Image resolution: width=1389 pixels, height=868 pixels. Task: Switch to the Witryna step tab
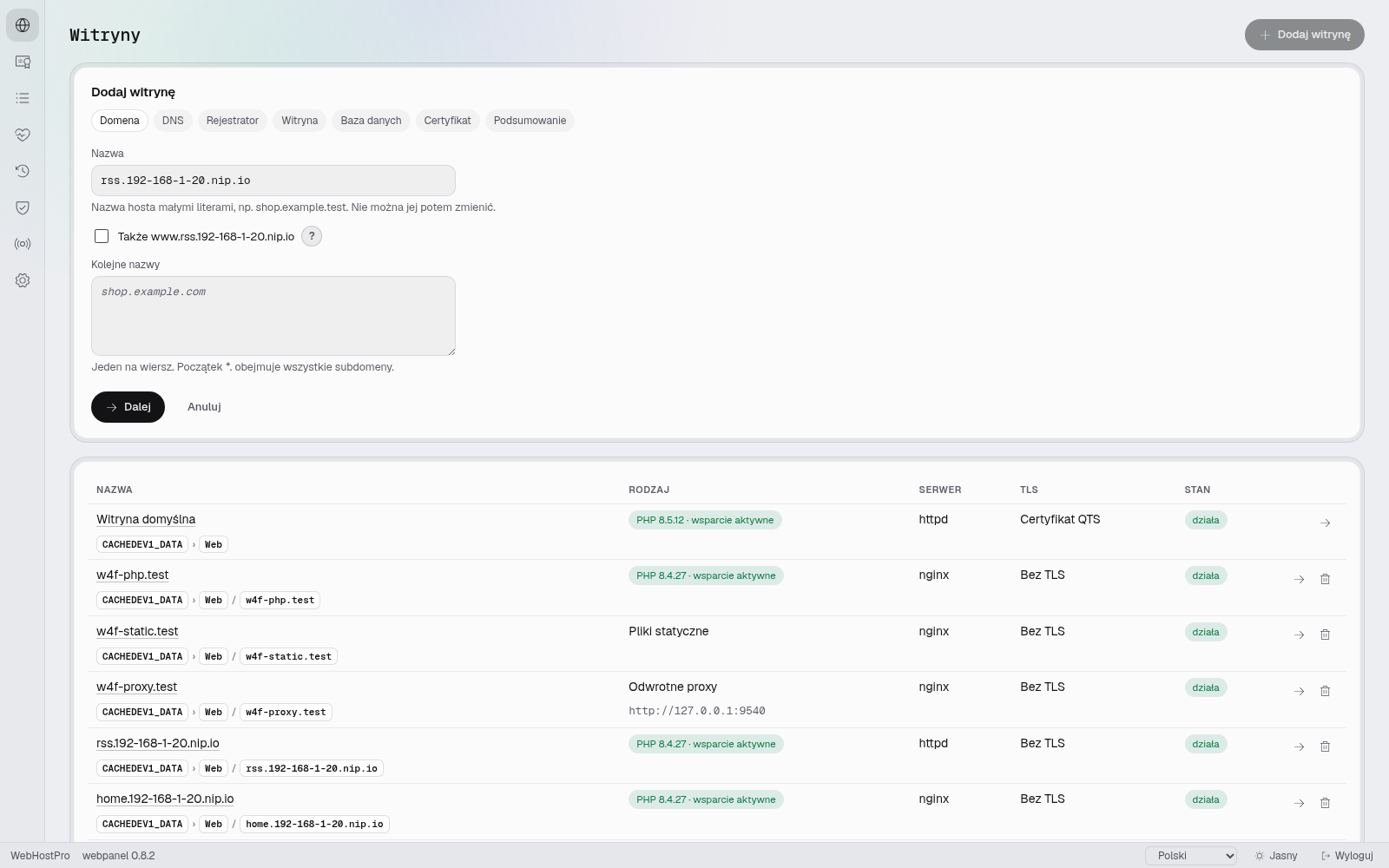point(300,121)
